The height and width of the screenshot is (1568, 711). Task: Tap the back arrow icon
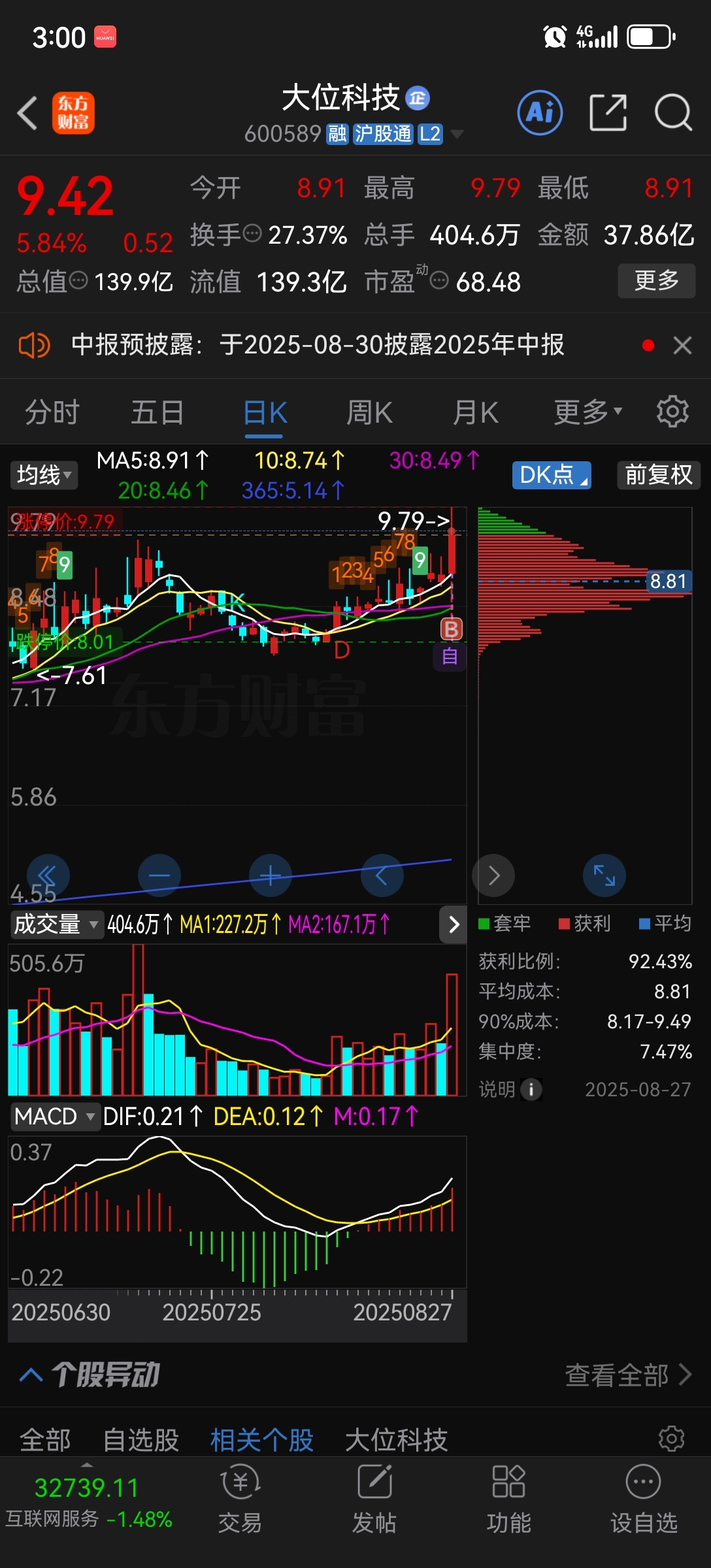(x=27, y=113)
